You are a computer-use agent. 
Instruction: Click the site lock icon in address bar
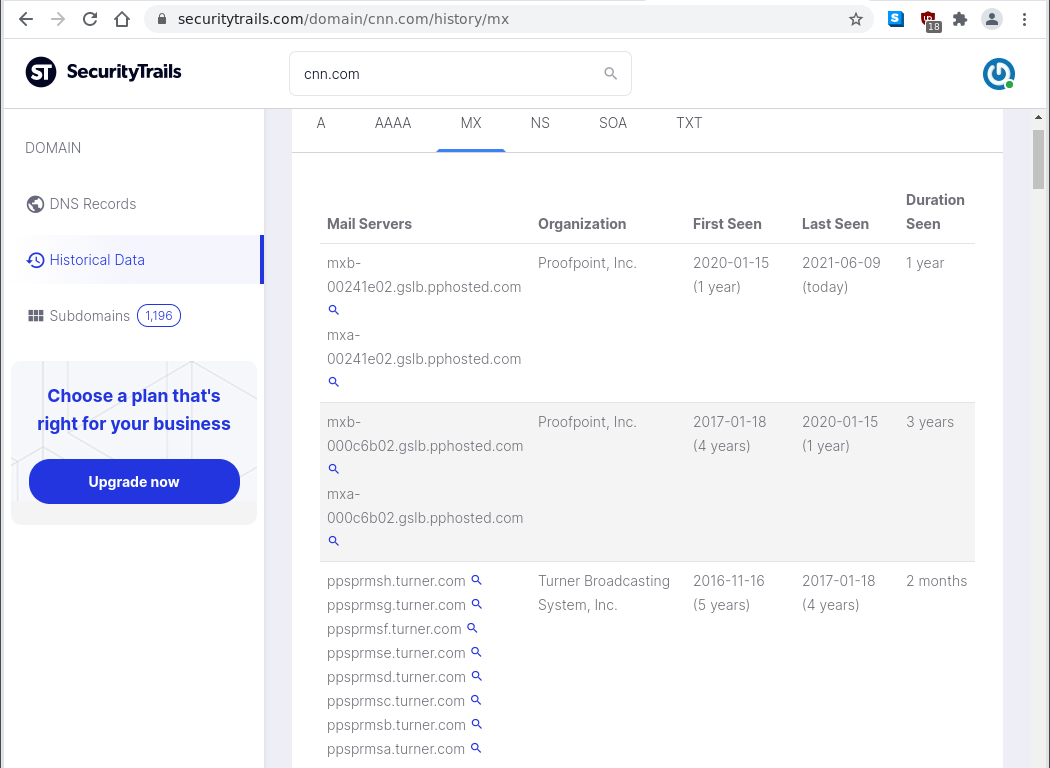point(161,19)
